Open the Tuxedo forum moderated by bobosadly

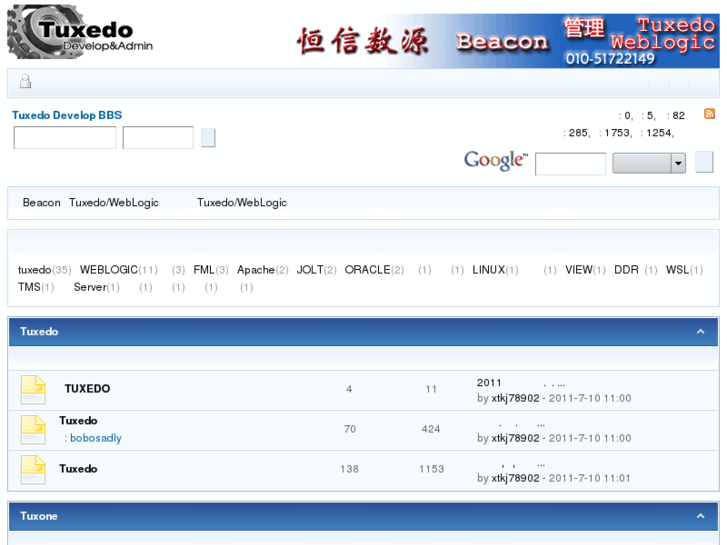point(78,421)
